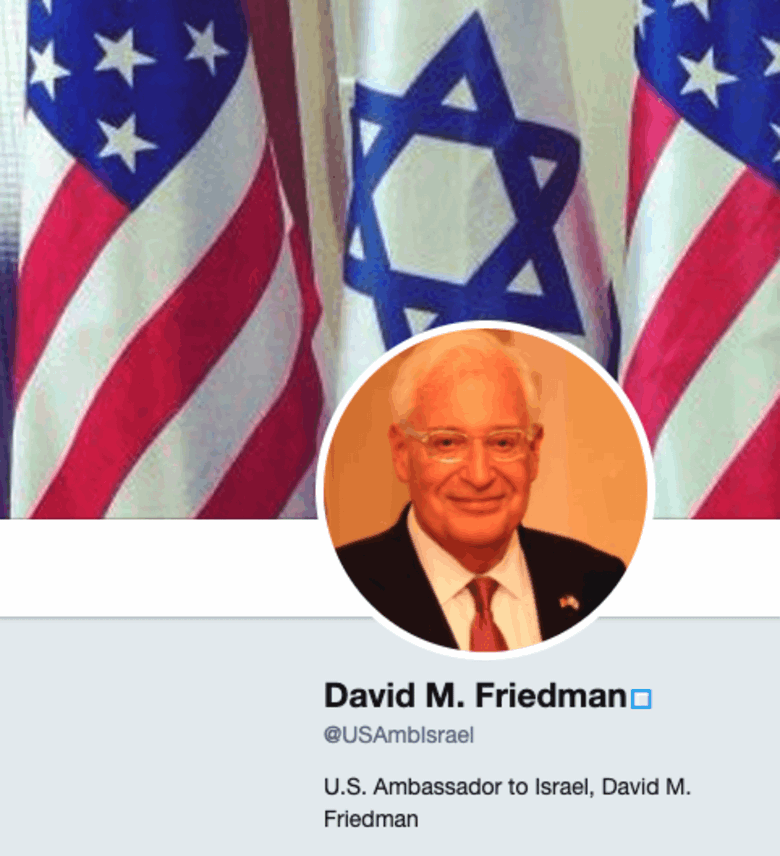This screenshot has height=856, width=780.
Task: Click the verified badge beside David M. Friedman
Action: [x=641, y=699]
